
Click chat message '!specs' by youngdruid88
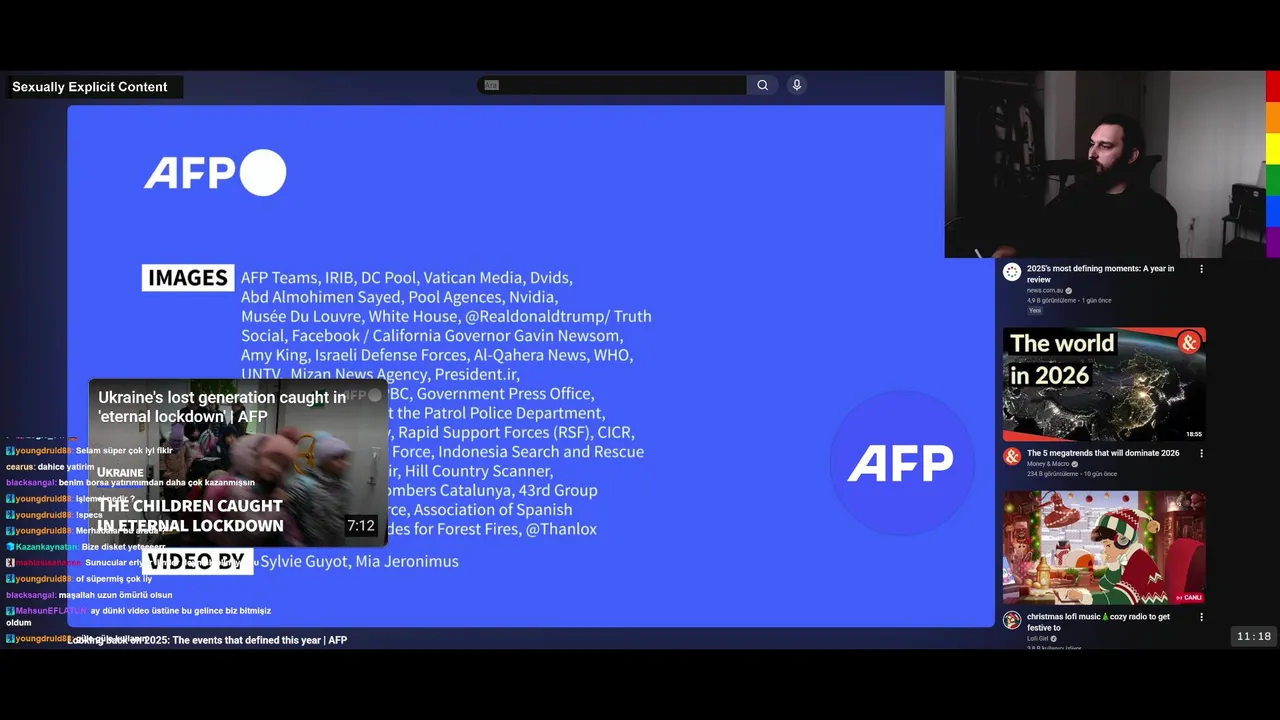tap(89, 515)
